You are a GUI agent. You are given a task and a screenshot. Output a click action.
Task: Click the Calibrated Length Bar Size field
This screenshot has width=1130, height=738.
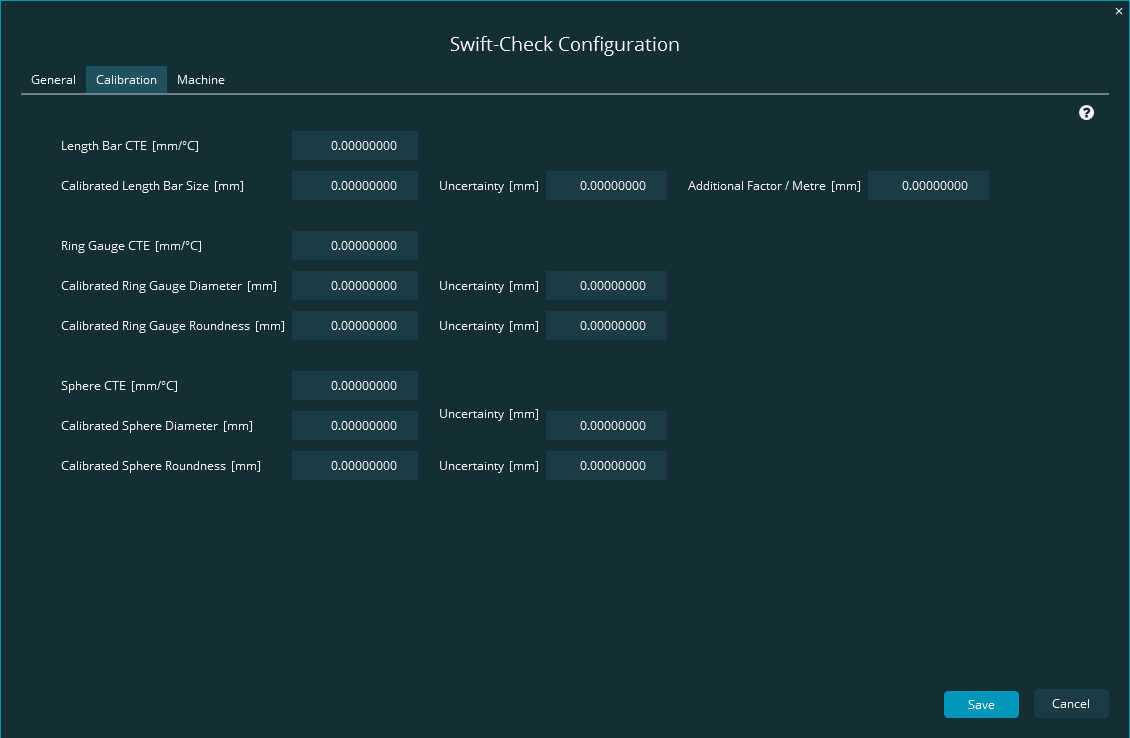pyautogui.click(x=354, y=185)
